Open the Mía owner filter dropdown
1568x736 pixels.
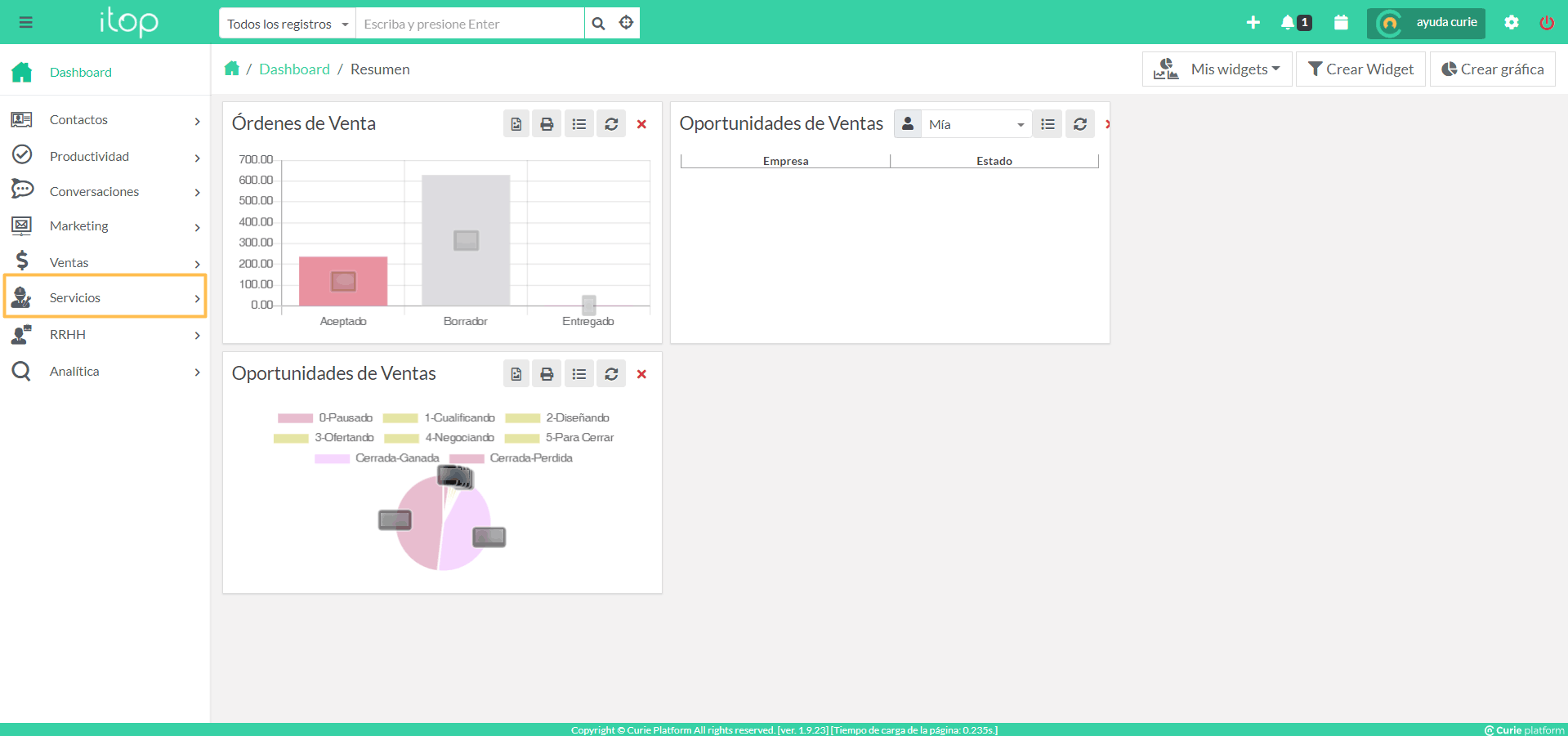(975, 124)
